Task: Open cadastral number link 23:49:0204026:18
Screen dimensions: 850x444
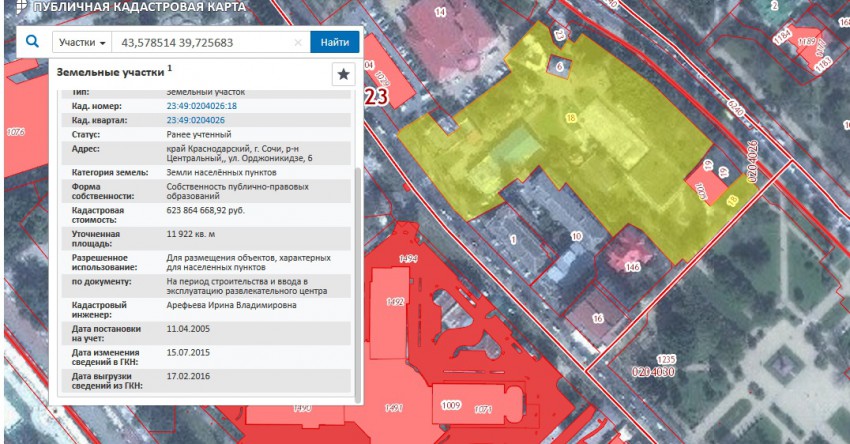Action: [201, 105]
